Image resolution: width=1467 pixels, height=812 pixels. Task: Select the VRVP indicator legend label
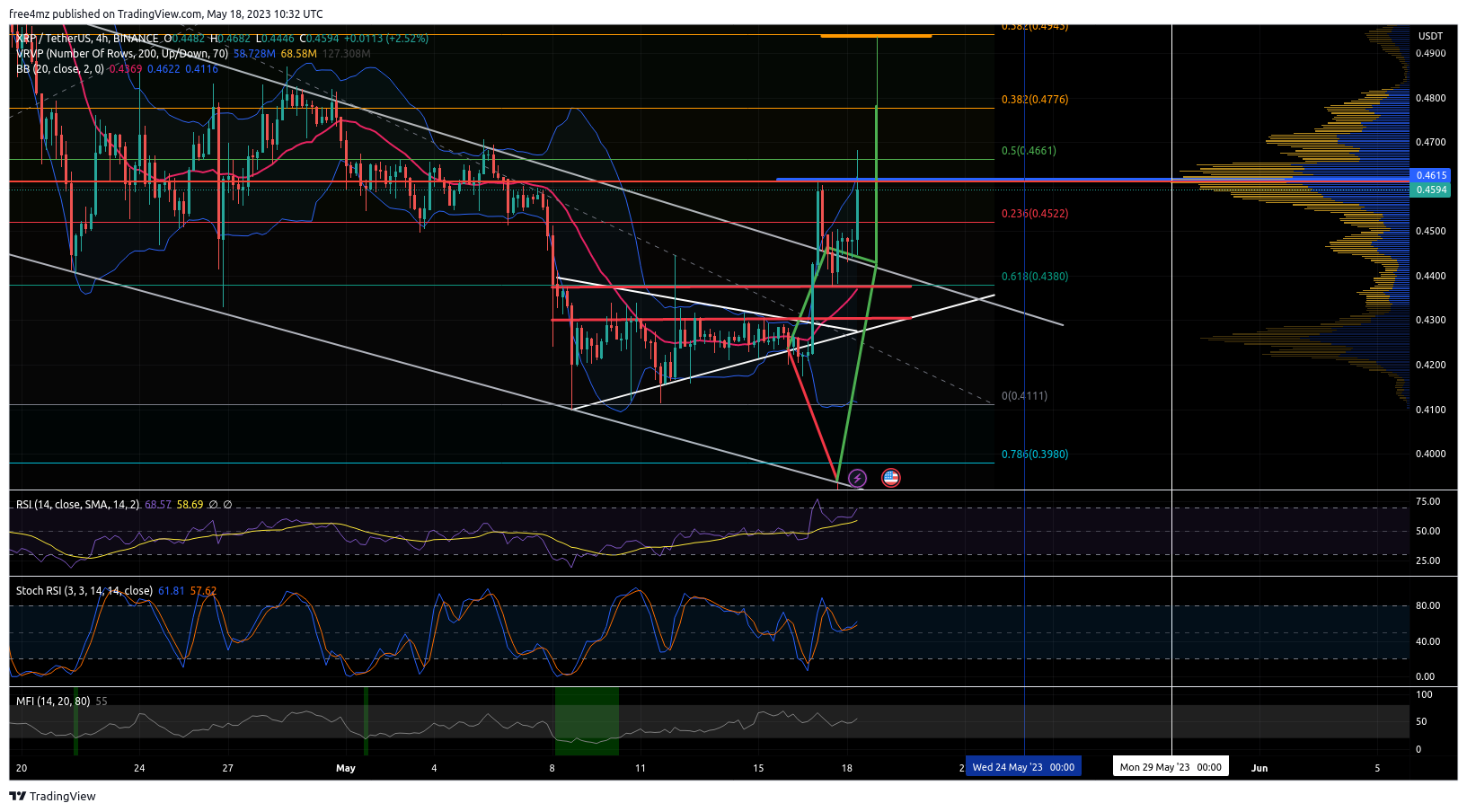[x=122, y=54]
